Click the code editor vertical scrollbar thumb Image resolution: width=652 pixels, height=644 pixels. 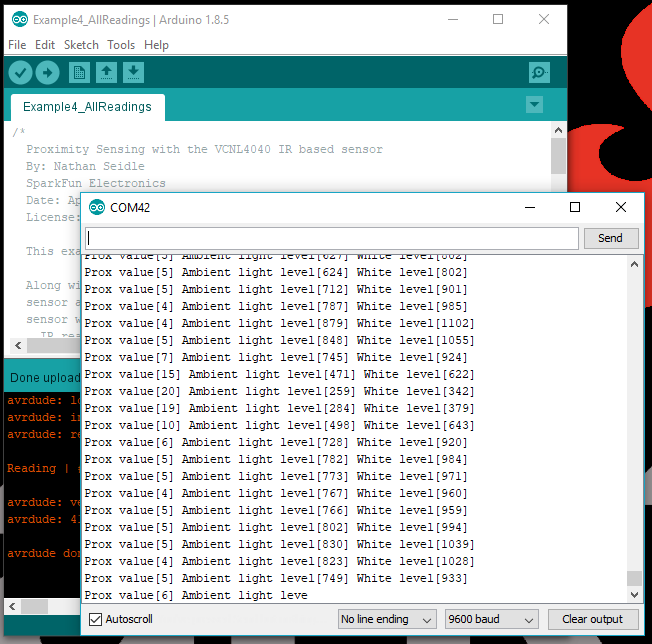pos(558,156)
